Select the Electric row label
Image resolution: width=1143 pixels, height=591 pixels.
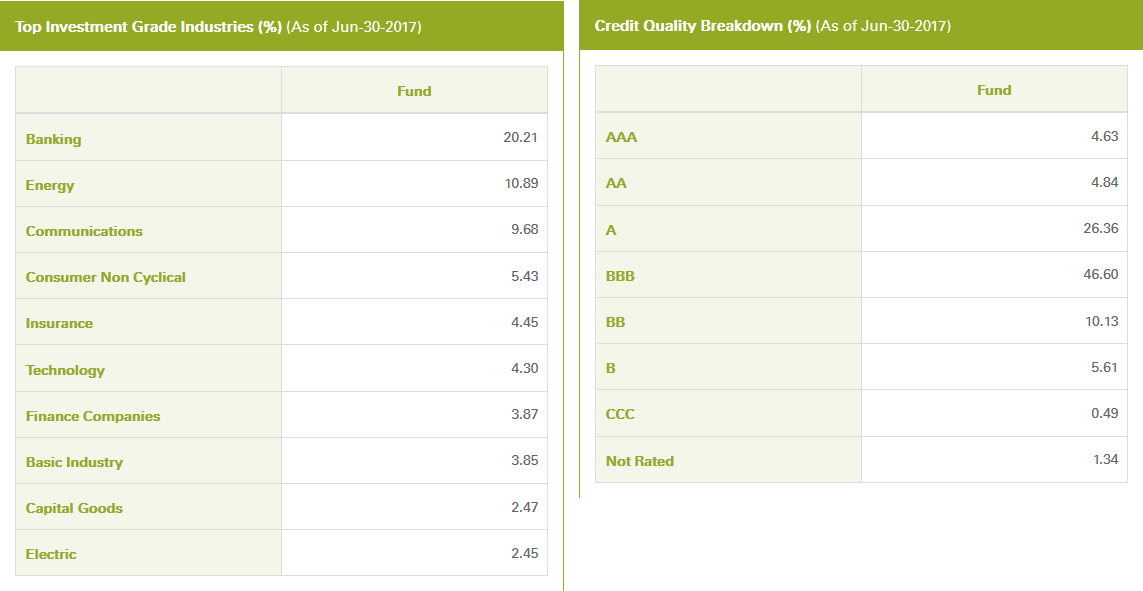point(50,554)
